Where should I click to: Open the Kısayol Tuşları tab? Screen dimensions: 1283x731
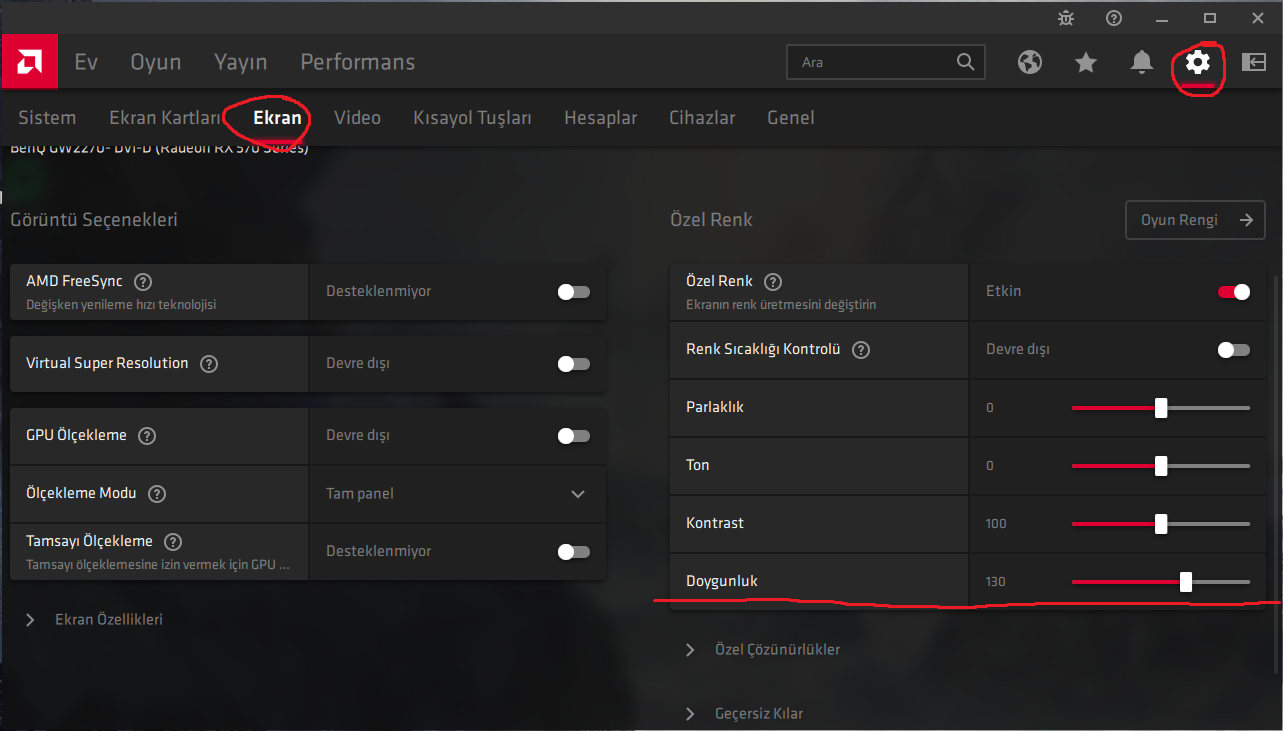472,118
